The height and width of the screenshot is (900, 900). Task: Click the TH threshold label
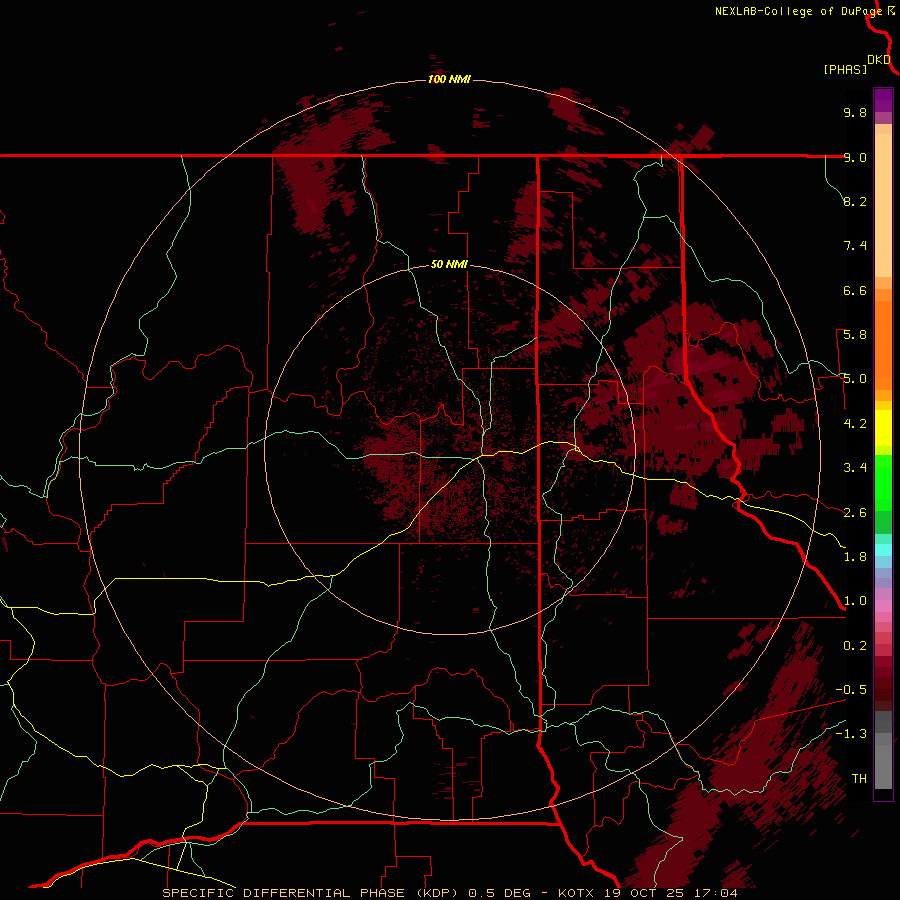pos(859,779)
